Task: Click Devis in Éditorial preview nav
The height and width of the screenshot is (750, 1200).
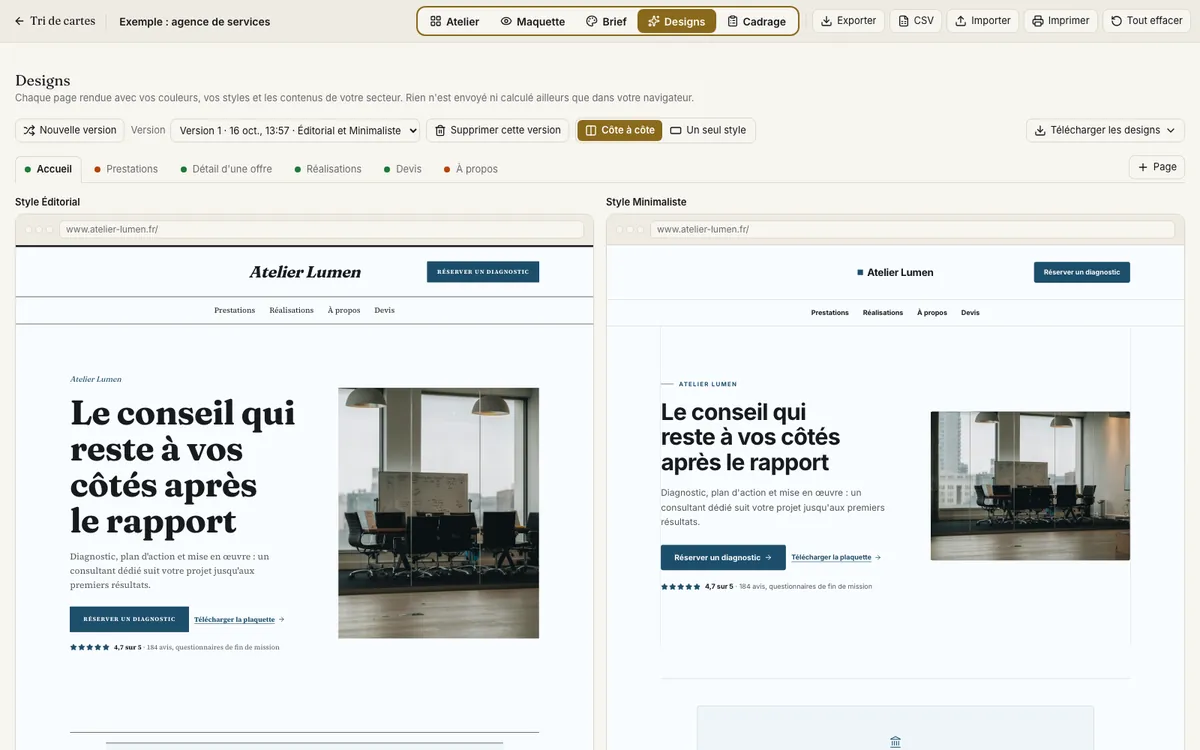Action: point(385,310)
